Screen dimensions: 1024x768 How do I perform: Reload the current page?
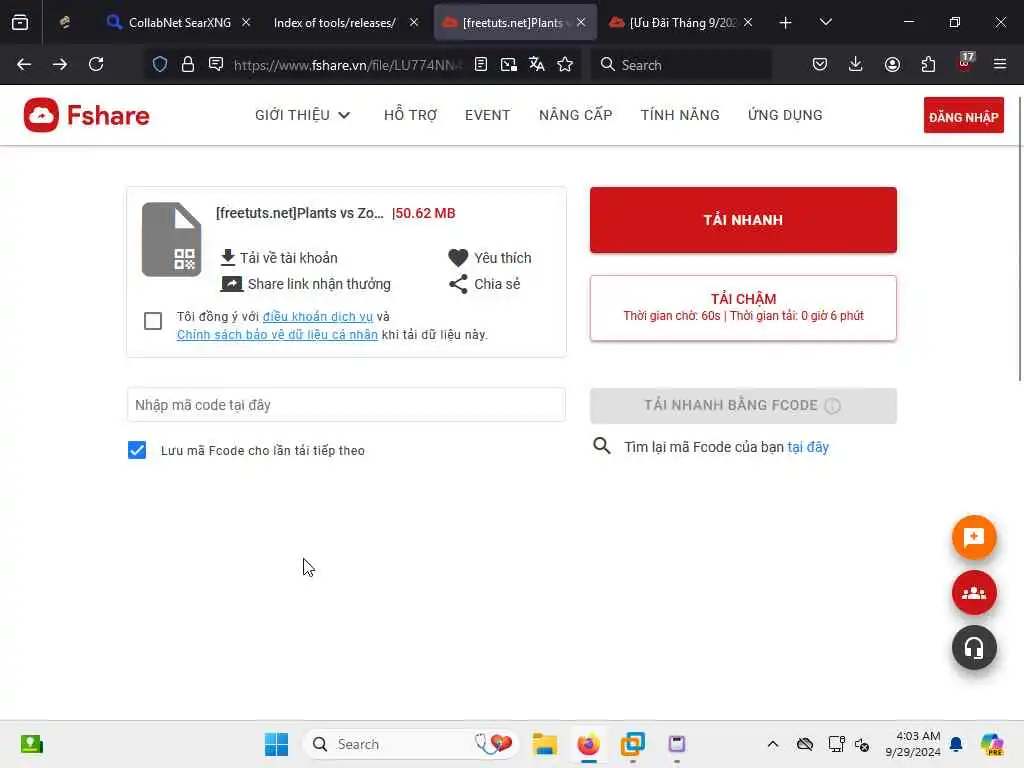(96, 64)
